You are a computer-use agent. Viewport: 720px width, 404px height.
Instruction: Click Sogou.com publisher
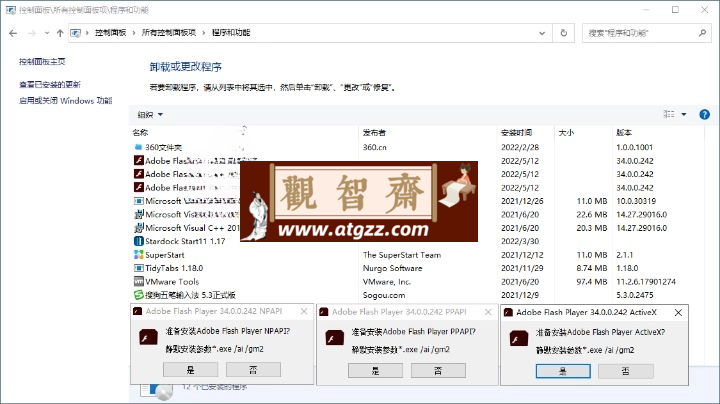point(384,295)
